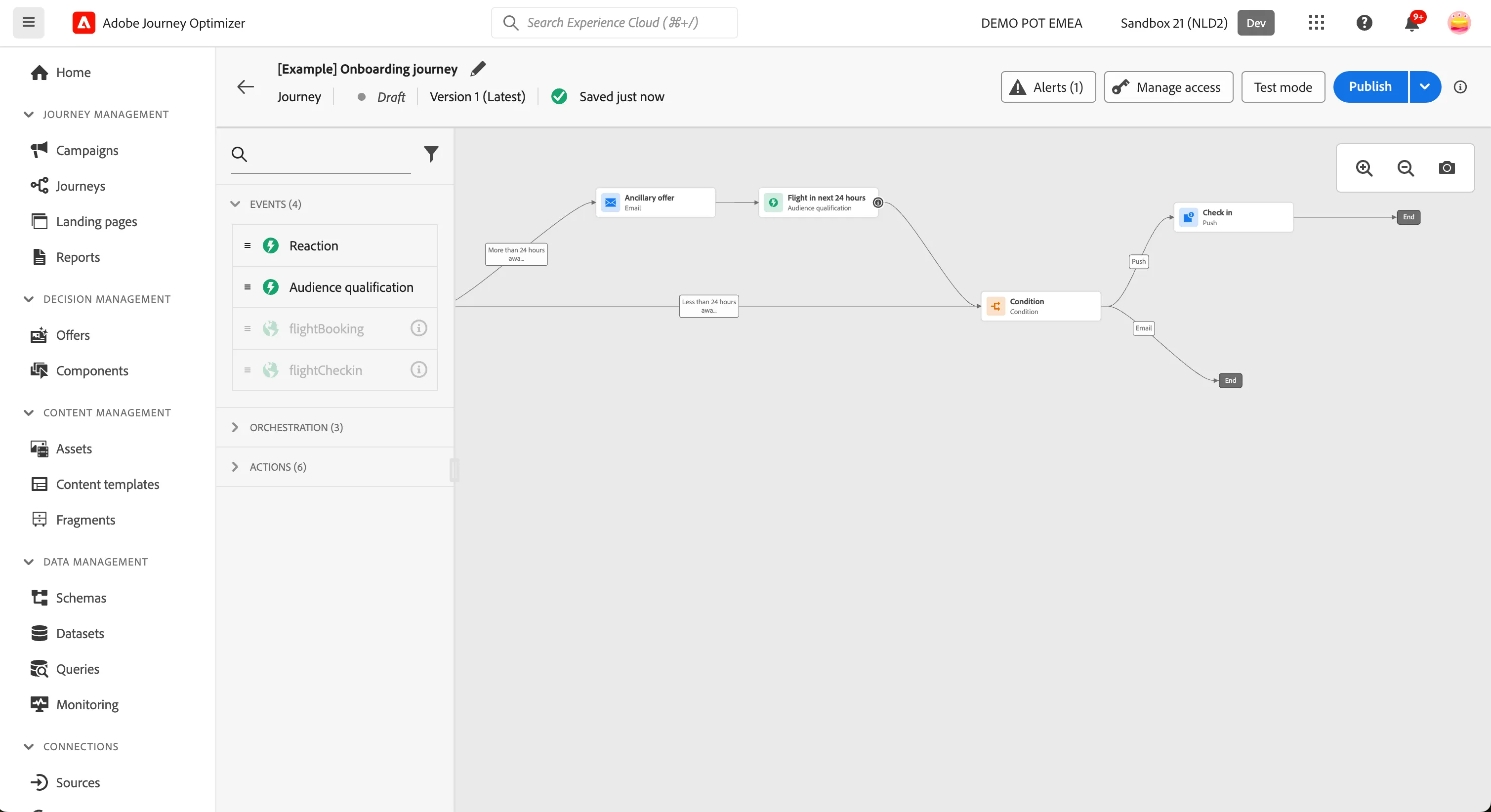Image resolution: width=1491 pixels, height=812 pixels.
Task: Click the palette search field
Action: tap(321, 154)
